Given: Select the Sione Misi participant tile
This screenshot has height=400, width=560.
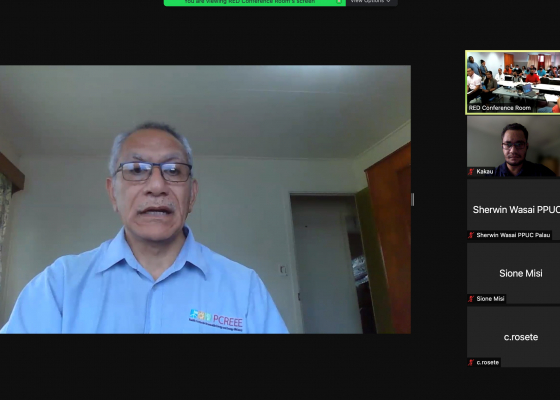Looking at the screenshot, I should coord(514,273).
